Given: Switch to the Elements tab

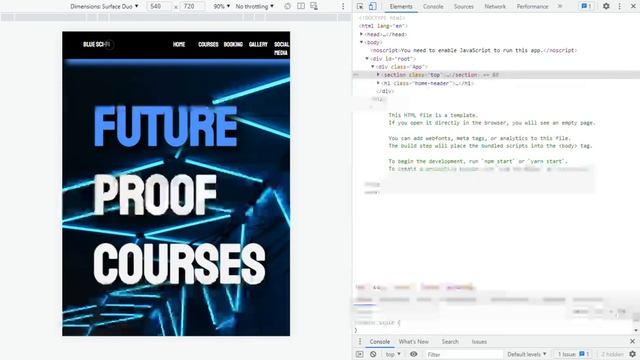Looking at the screenshot, I should pyautogui.click(x=401, y=7).
